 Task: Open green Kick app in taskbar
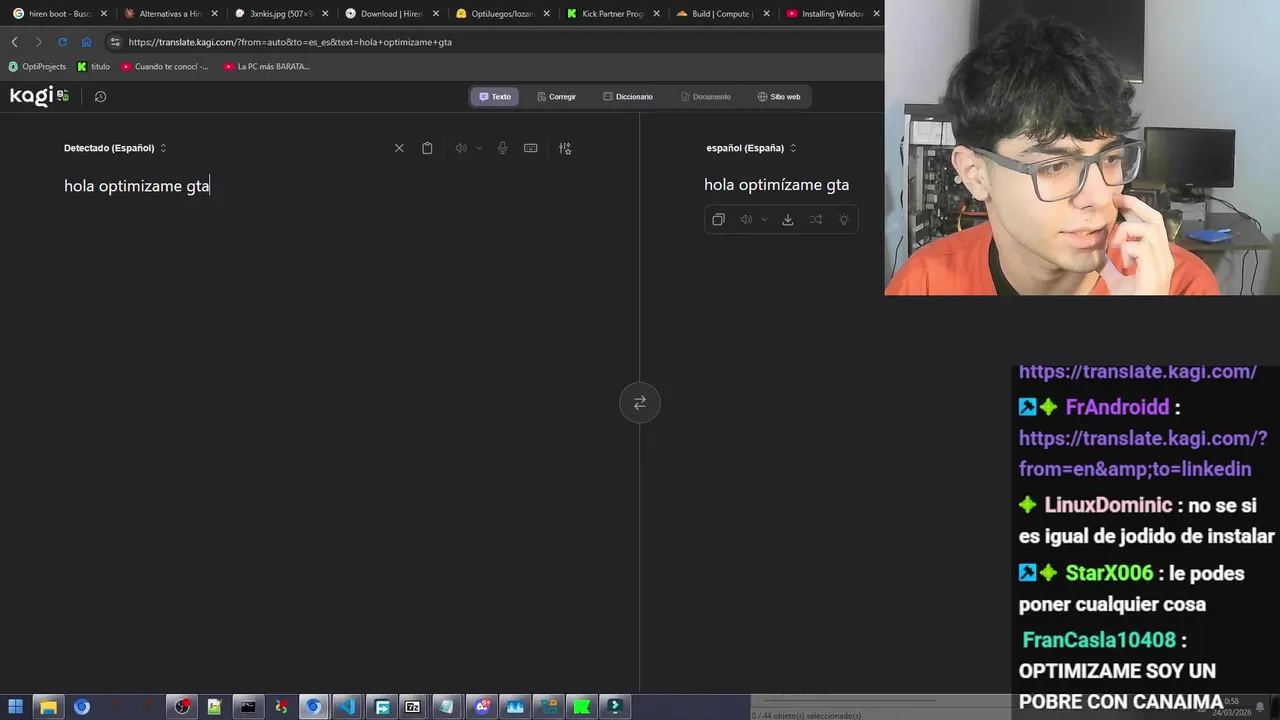581,707
